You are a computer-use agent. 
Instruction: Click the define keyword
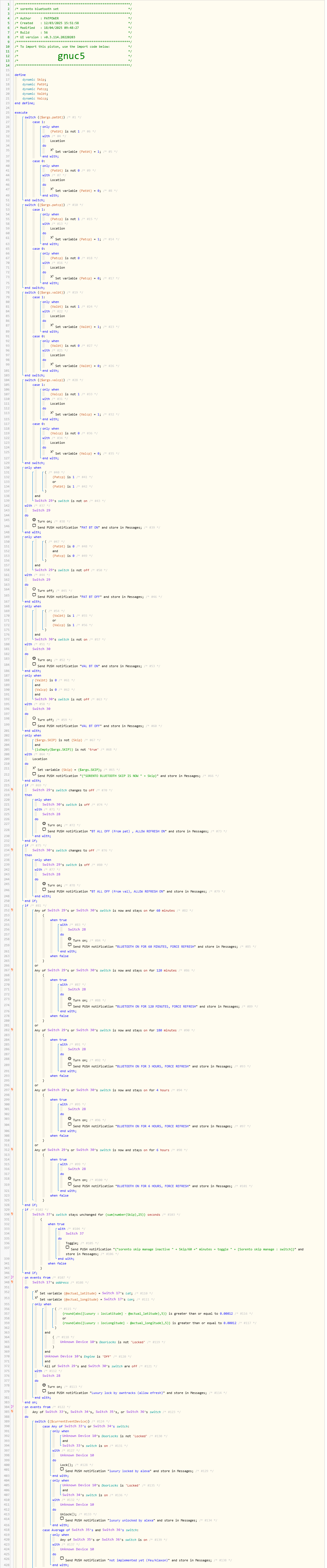pyautogui.click(x=20, y=75)
